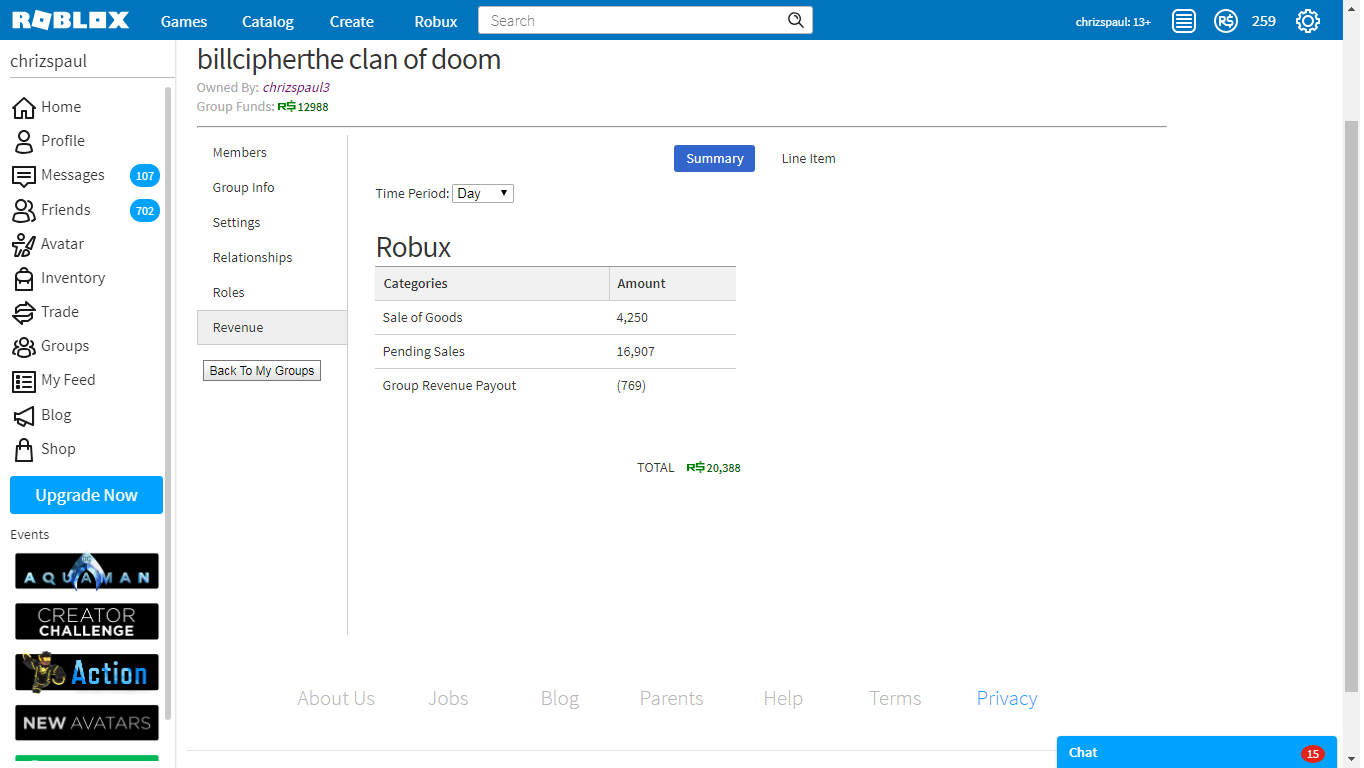Image resolution: width=1364 pixels, height=768 pixels.
Task: Click the Upgrade Now button
Action: (86, 495)
